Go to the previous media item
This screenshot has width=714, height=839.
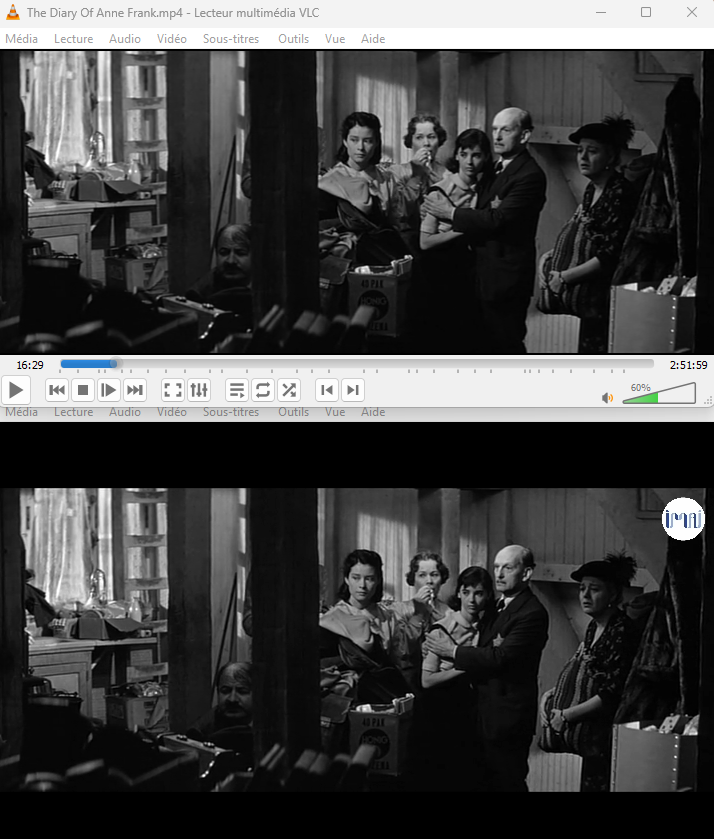click(x=57, y=390)
